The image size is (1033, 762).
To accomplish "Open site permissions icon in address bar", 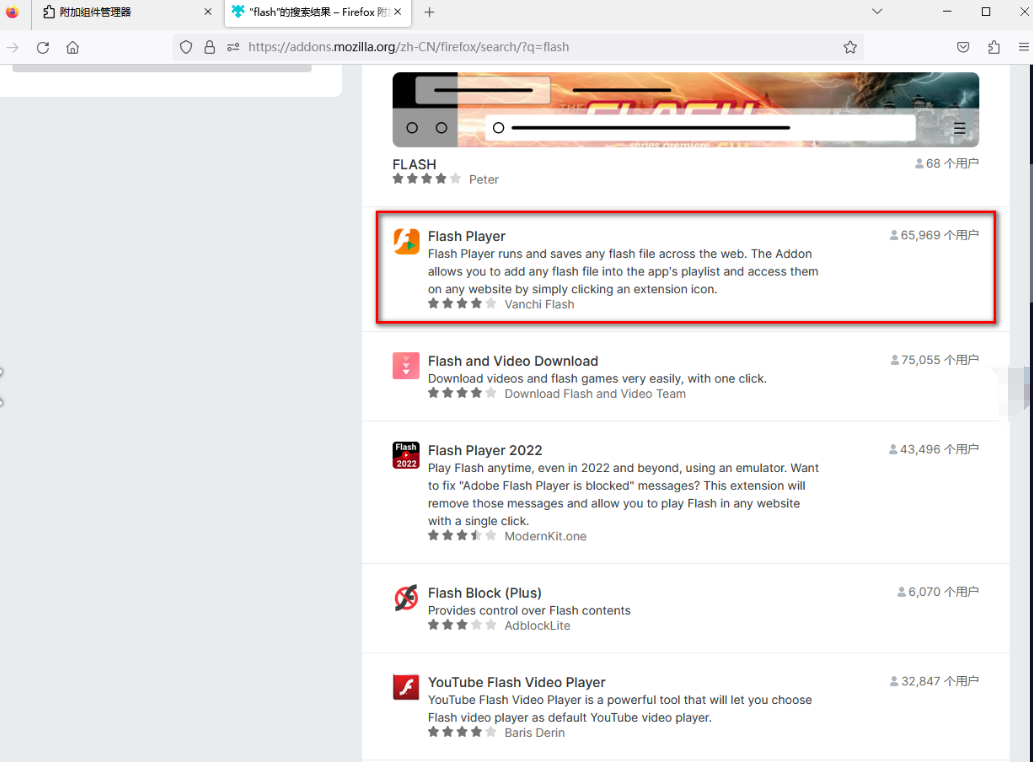I will [233, 47].
